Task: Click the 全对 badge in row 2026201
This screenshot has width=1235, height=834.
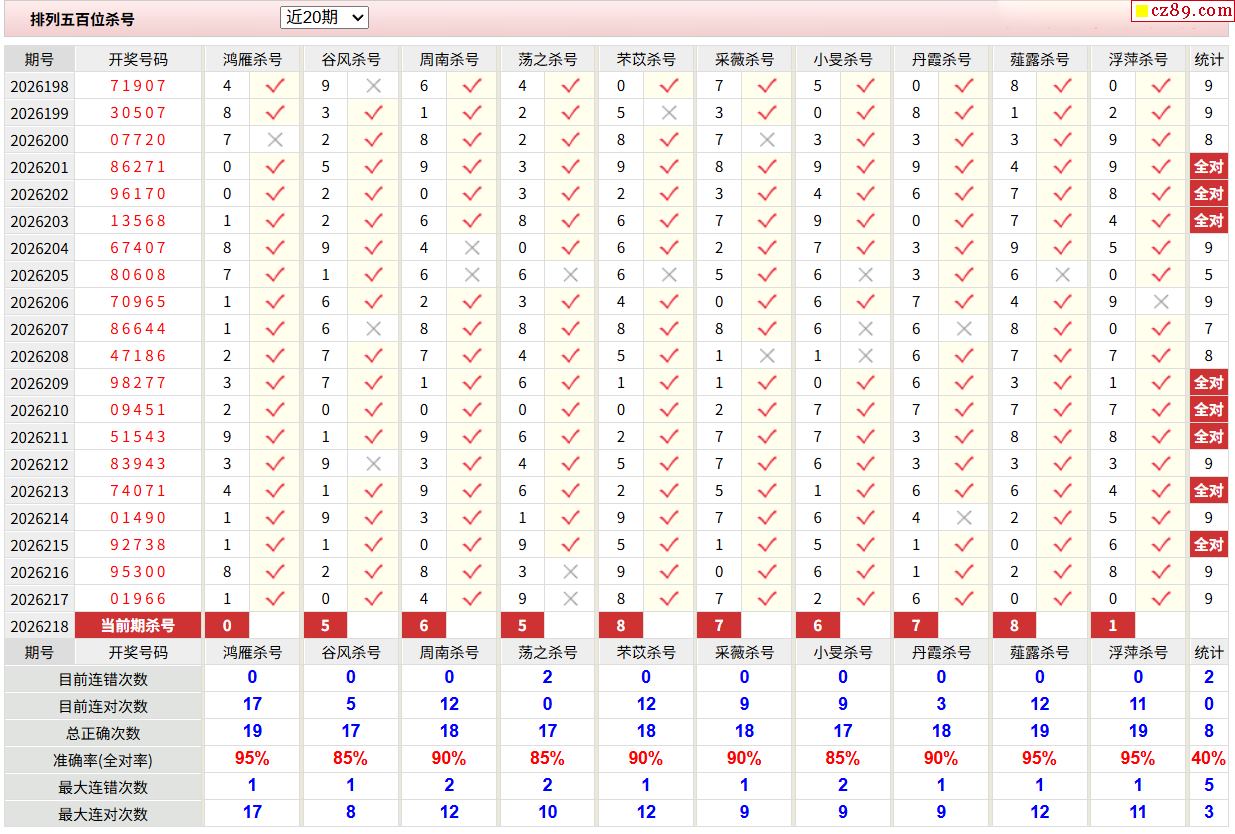Action: pyautogui.click(x=1209, y=167)
